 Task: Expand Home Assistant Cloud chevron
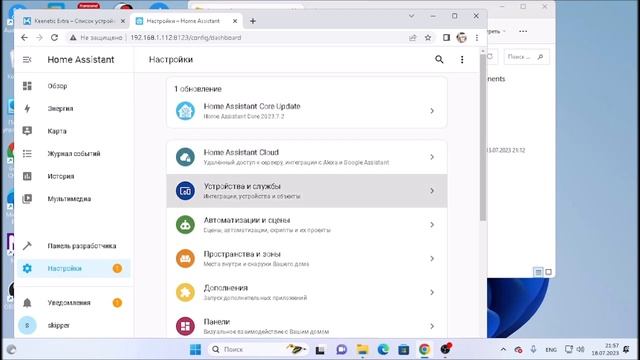[x=432, y=157]
